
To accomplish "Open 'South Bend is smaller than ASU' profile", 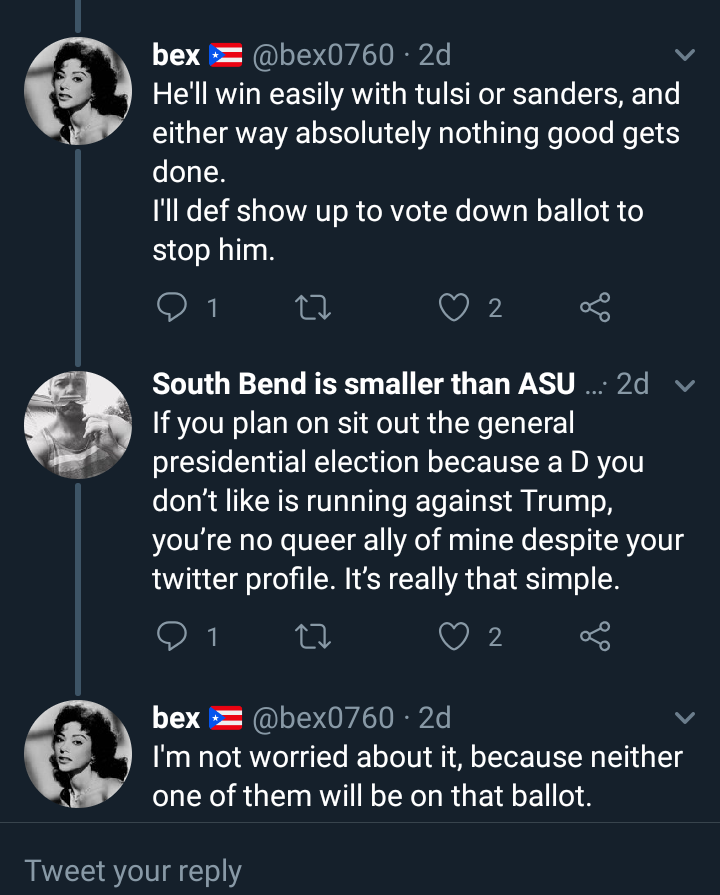I will pyautogui.click(x=363, y=384).
